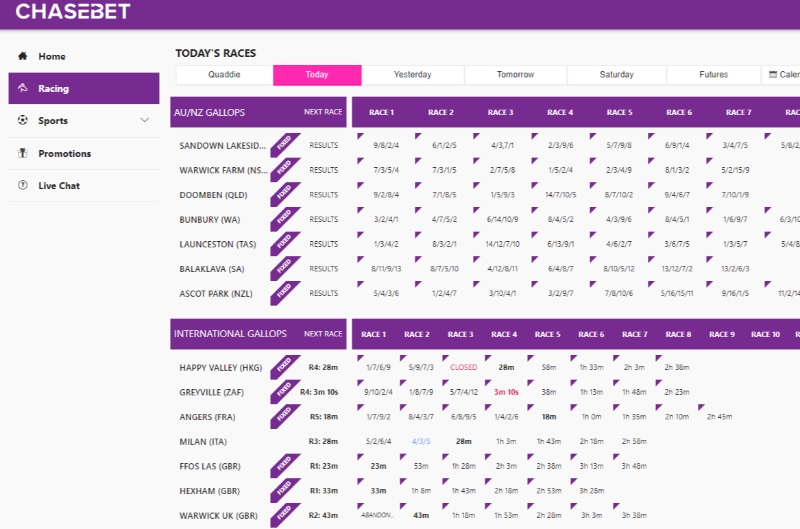Click the FIXED badge for Doomben (QLD)
Image resolution: width=800 pixels, height=529 pixels.
(285, 194)
